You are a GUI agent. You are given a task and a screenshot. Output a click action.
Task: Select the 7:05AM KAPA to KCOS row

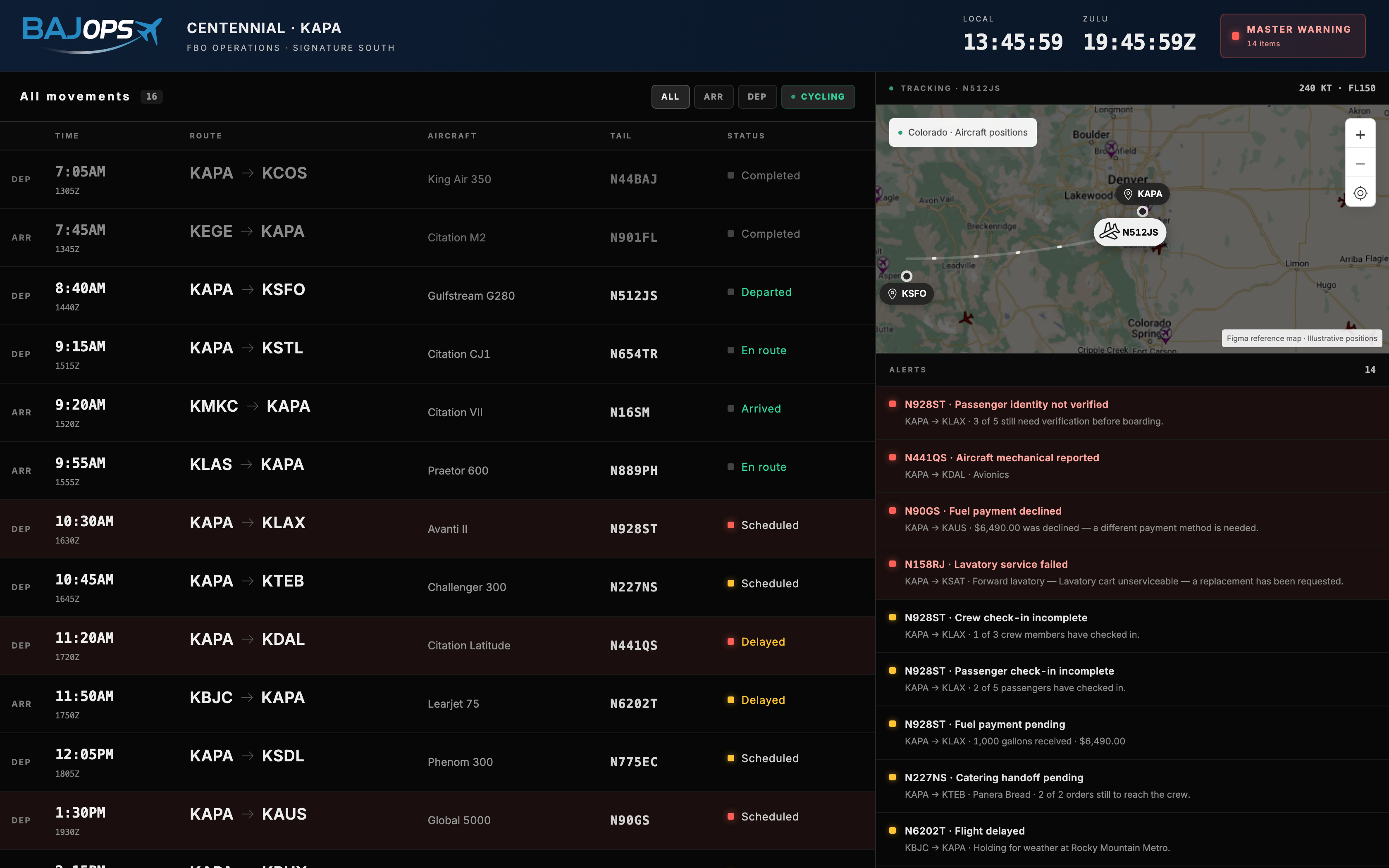(437, 179)
